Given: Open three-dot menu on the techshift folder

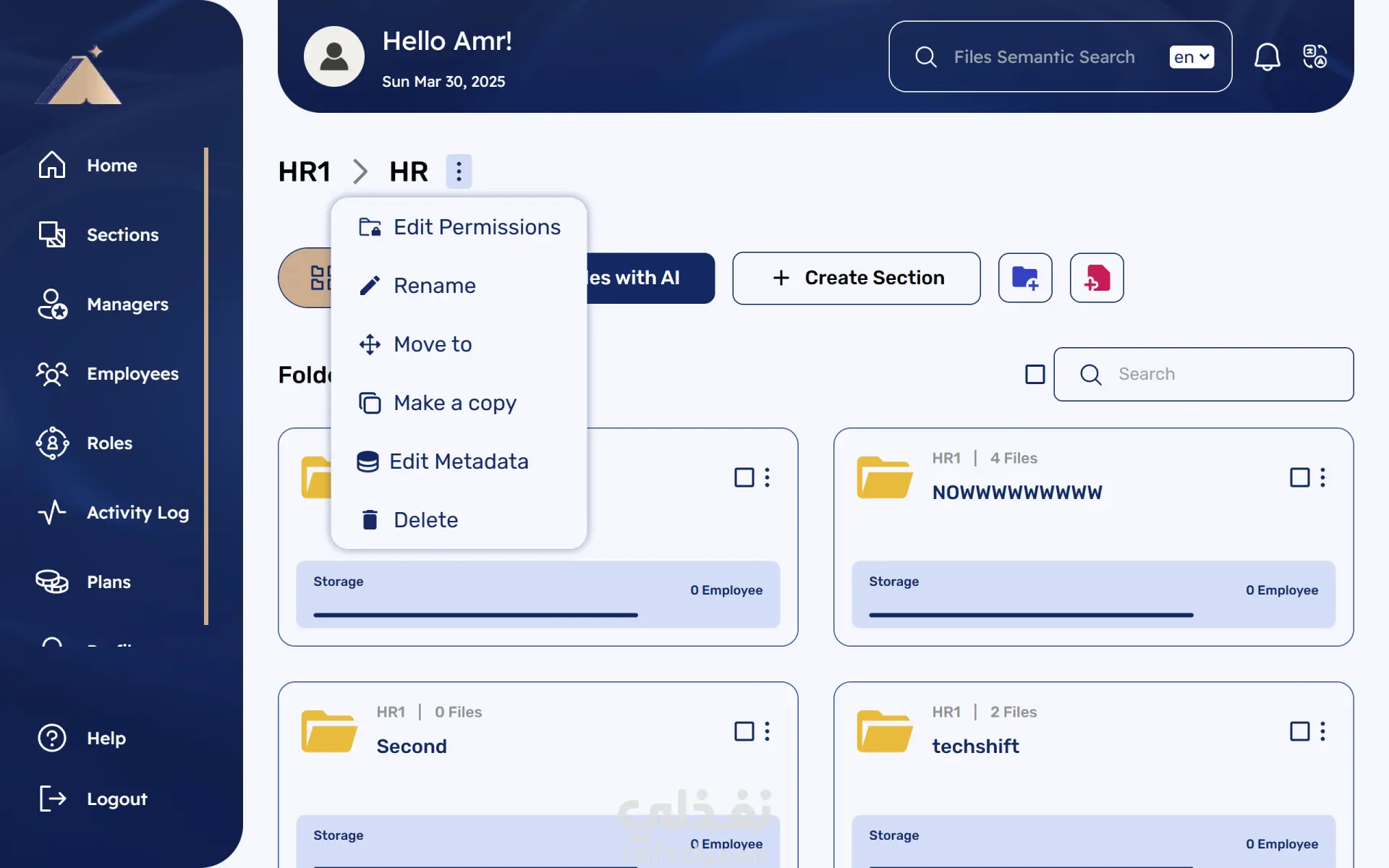Looking at the screenshot, I should pyautogui.click(x=1322, y=731).
